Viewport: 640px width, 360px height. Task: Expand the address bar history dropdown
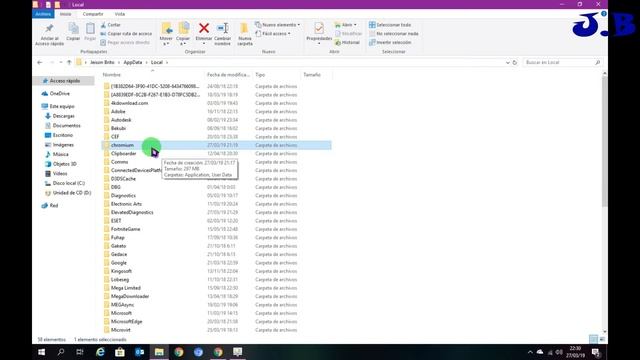coord(507,62)
